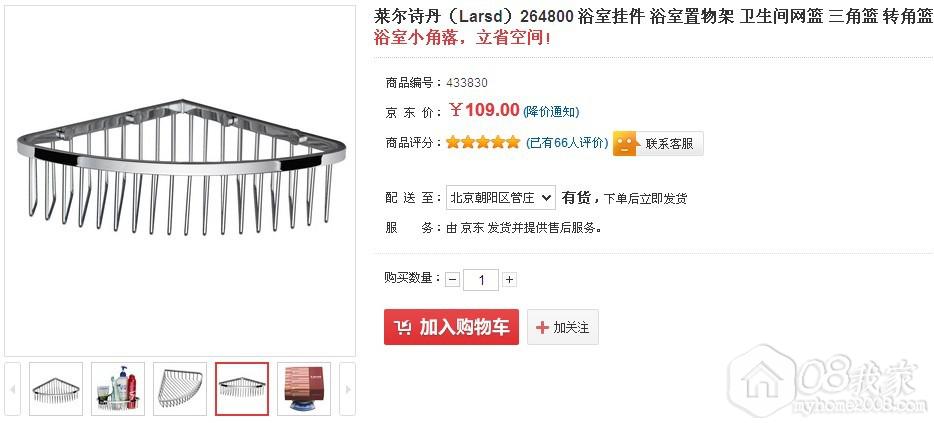Show previous thumbnails with left arrow

[x=13, y=389]
